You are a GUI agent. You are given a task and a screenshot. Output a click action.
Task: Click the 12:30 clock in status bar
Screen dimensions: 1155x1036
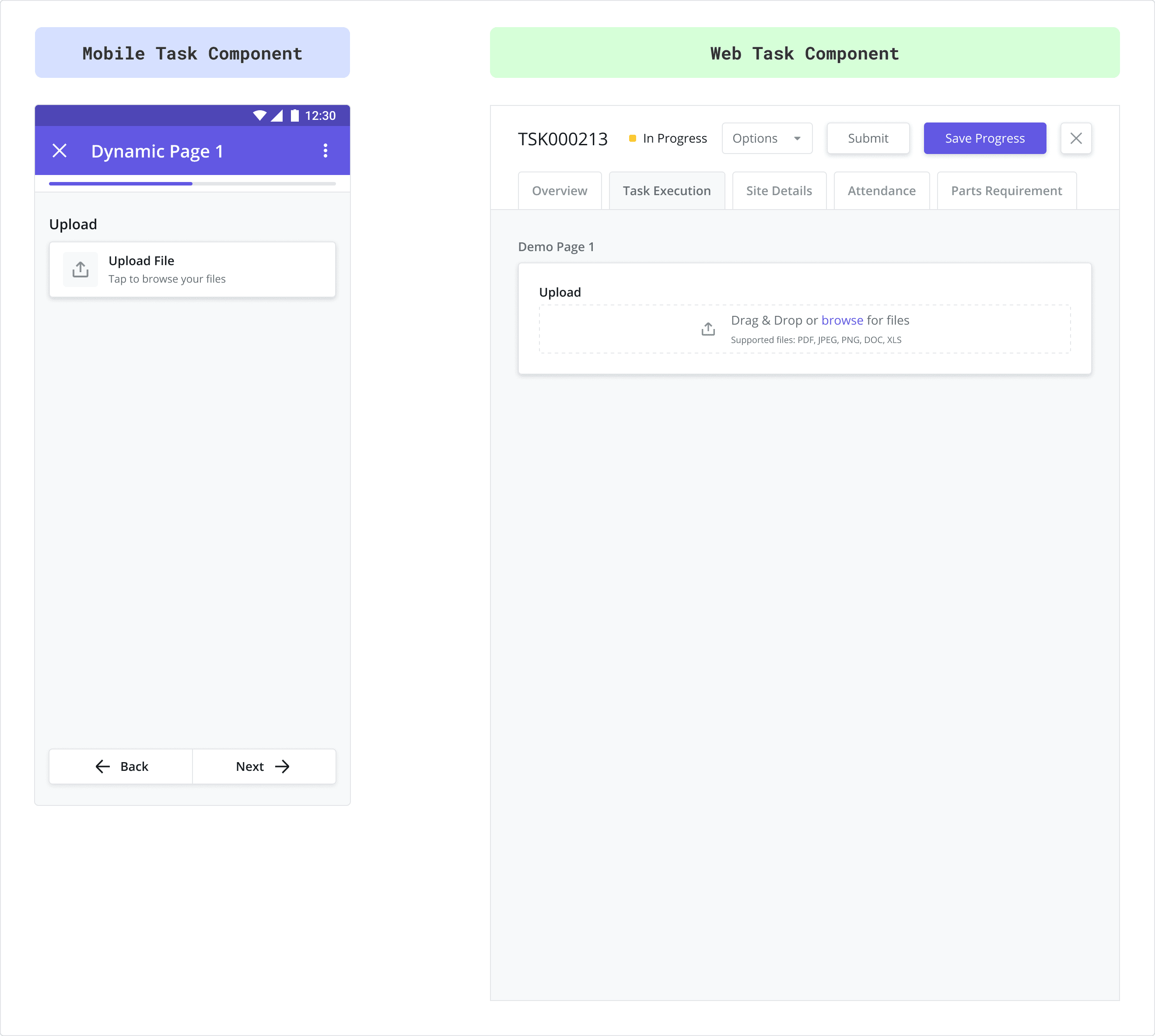tap(321, 115)
